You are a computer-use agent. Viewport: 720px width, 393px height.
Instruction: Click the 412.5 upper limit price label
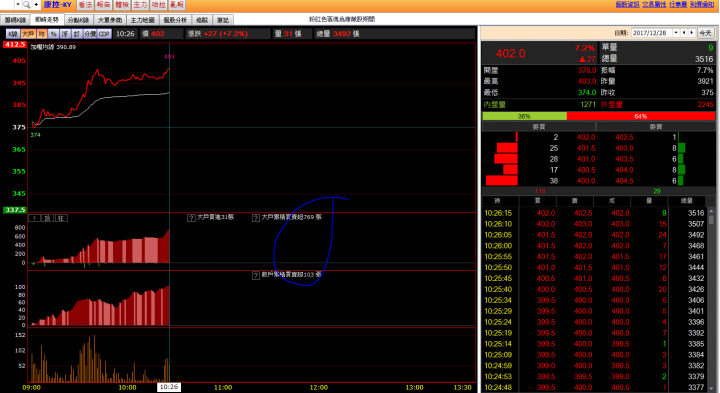tap(15, 45)
